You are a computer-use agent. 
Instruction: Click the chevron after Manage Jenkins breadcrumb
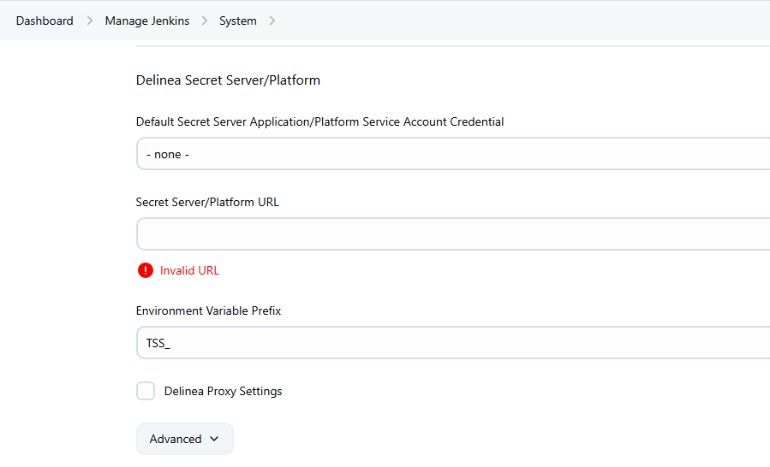click(x=204, y=21)
